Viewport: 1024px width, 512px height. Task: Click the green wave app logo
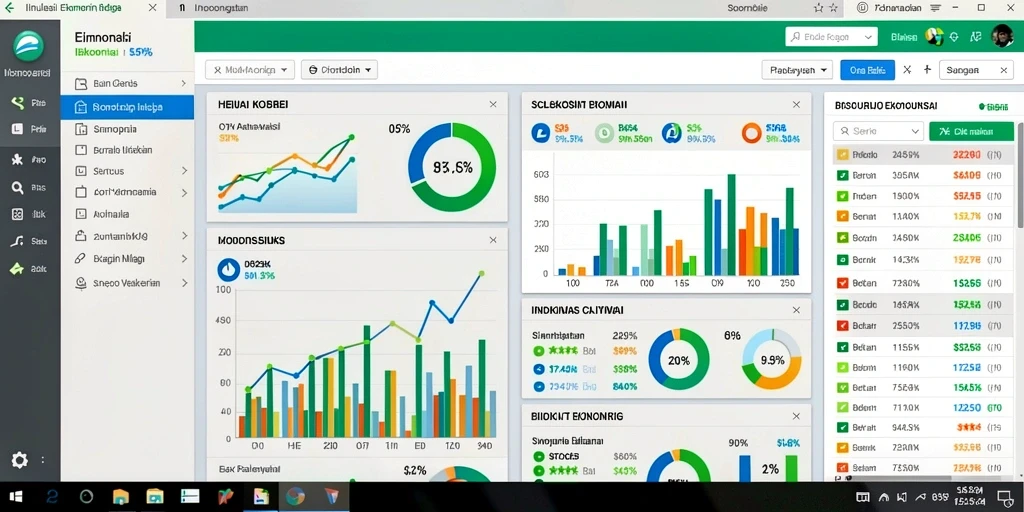[x=29, y=46]
